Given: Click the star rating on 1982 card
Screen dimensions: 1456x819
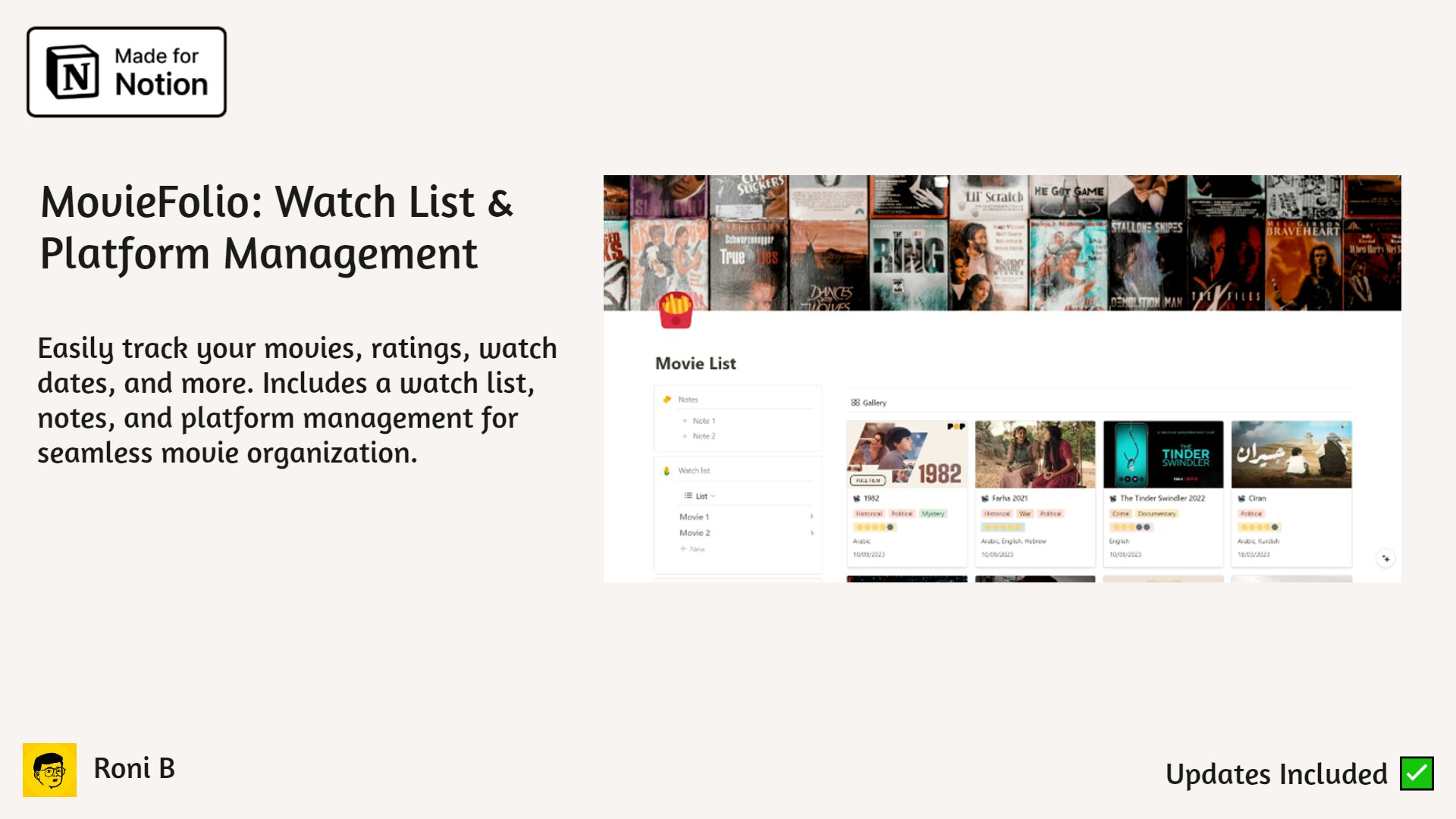Looking at the screenshot, I should pyautogui.click(x=875, y=527).
